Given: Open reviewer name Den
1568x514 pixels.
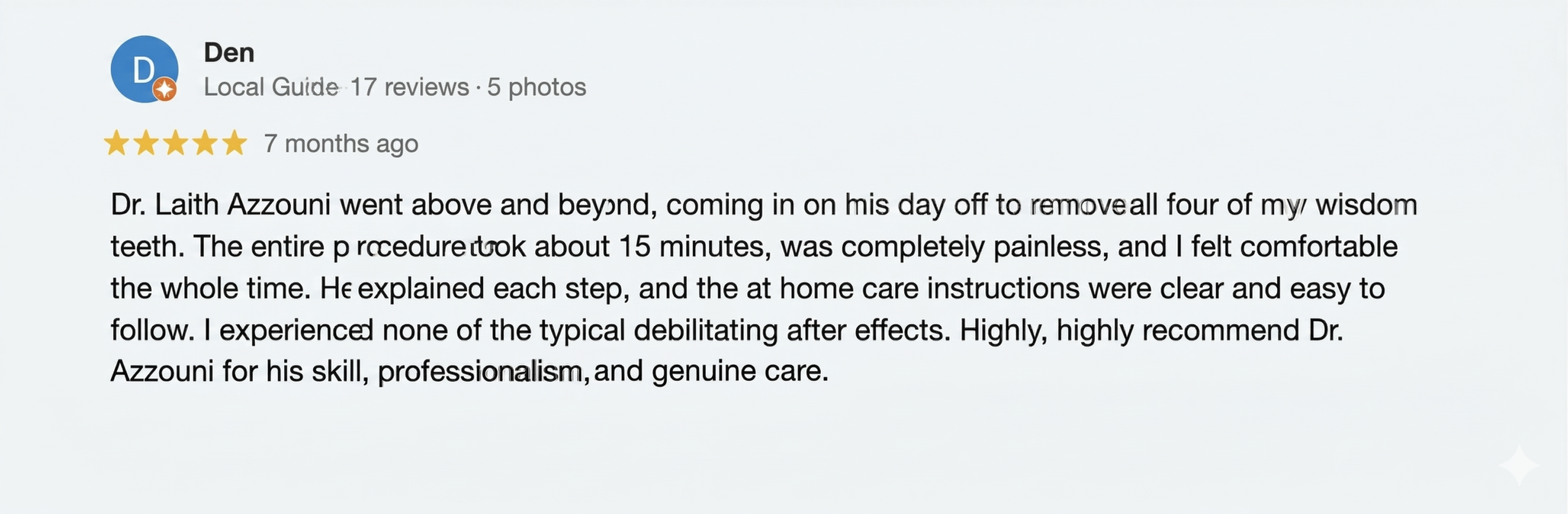Looking at the screenshot, I should (229, 53).
